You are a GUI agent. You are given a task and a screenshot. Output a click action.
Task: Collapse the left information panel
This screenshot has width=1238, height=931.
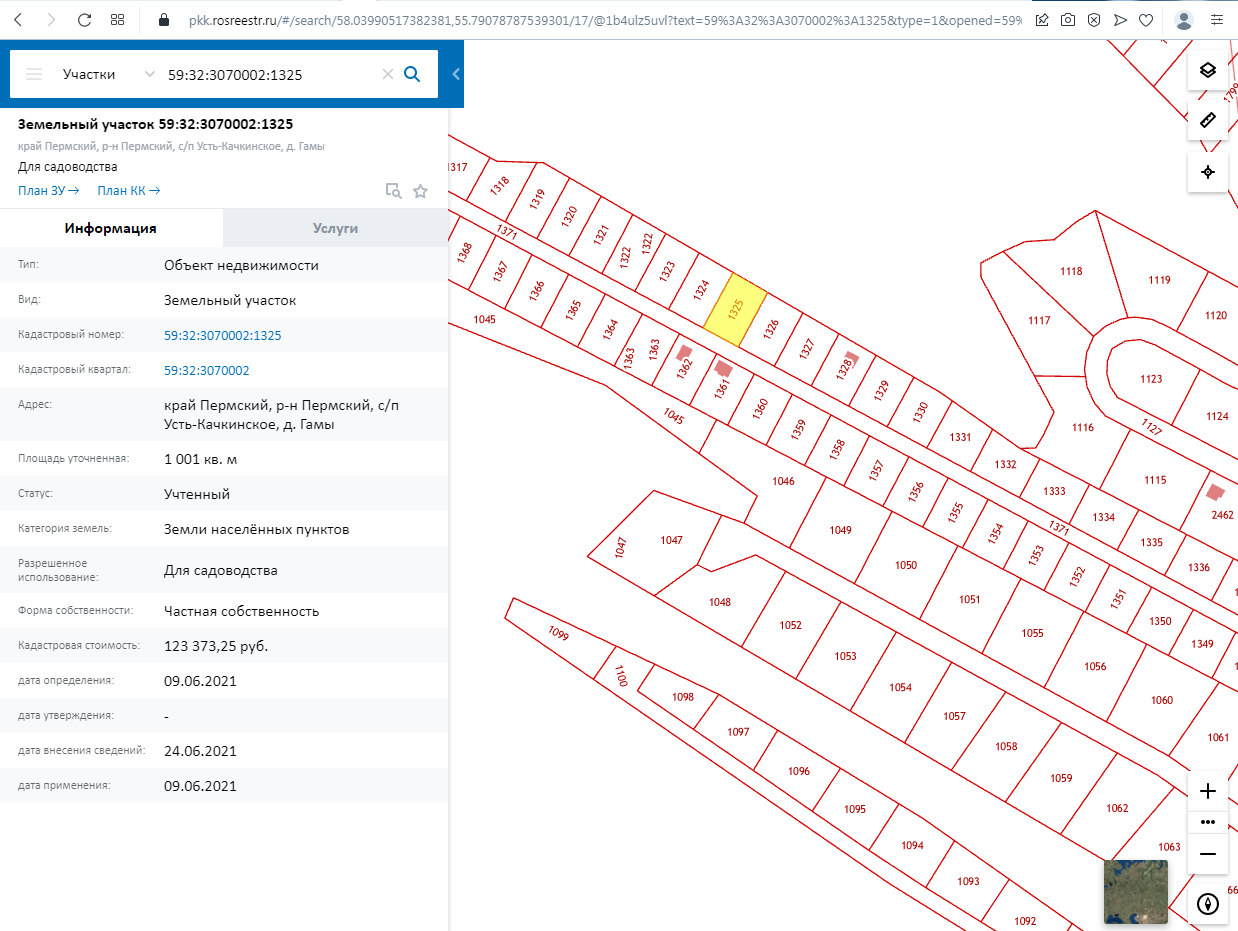[x=456, y=74]
